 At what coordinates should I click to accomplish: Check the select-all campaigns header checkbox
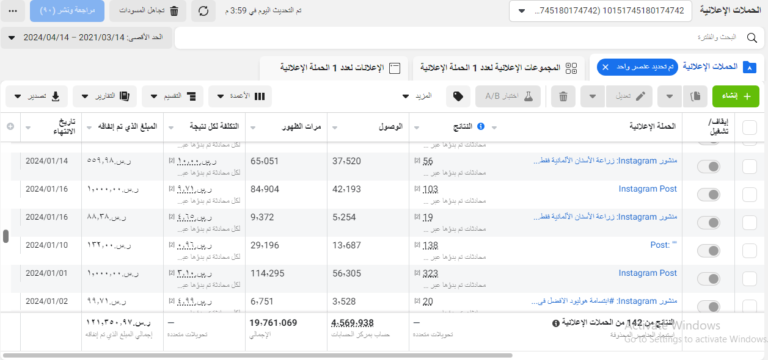(x=749, y=127)
